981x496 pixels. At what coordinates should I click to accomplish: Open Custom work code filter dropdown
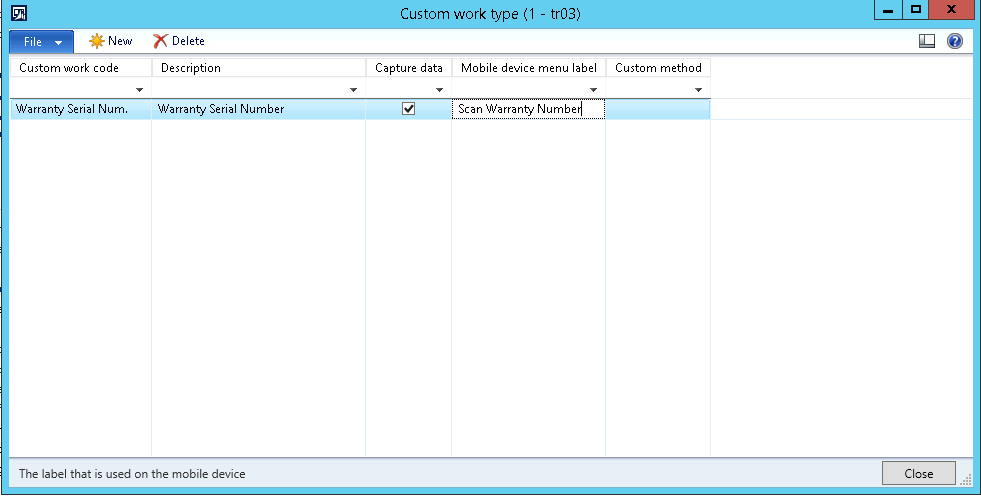click(139, 90)
